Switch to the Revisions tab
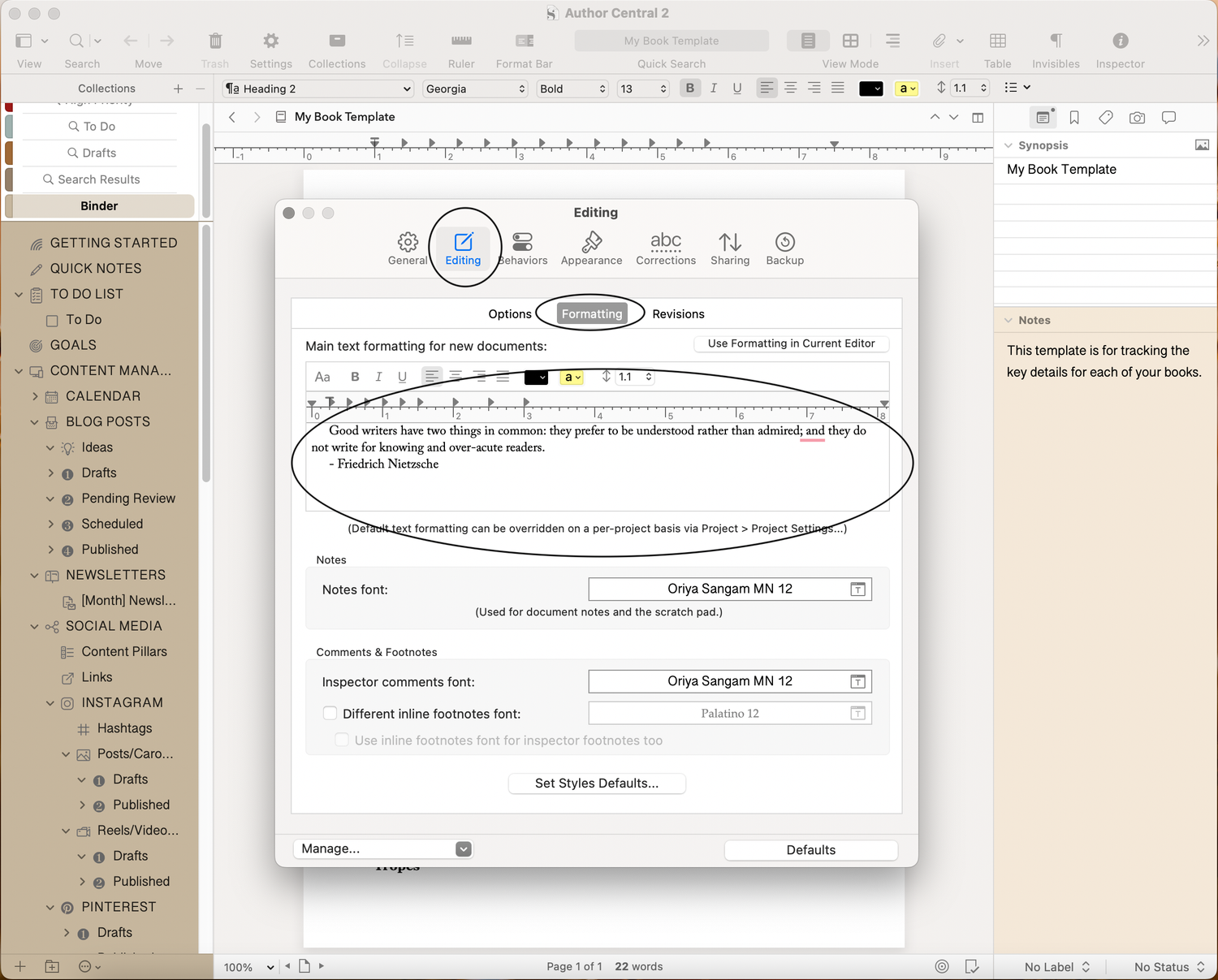The width and height of the screenshot is (1218, 980). (678, 313)
